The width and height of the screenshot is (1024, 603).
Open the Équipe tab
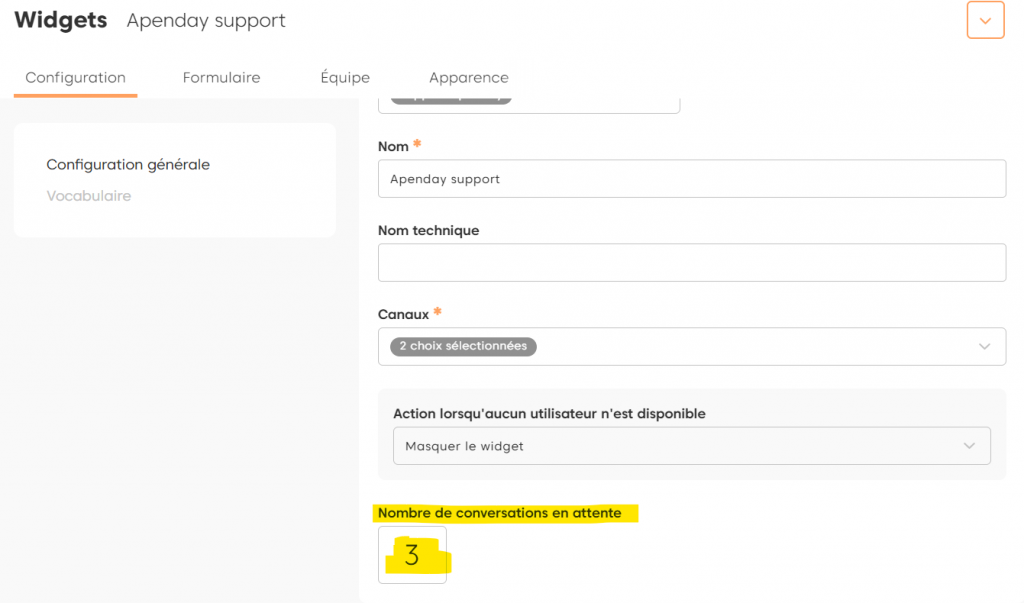tap(345, 78)
